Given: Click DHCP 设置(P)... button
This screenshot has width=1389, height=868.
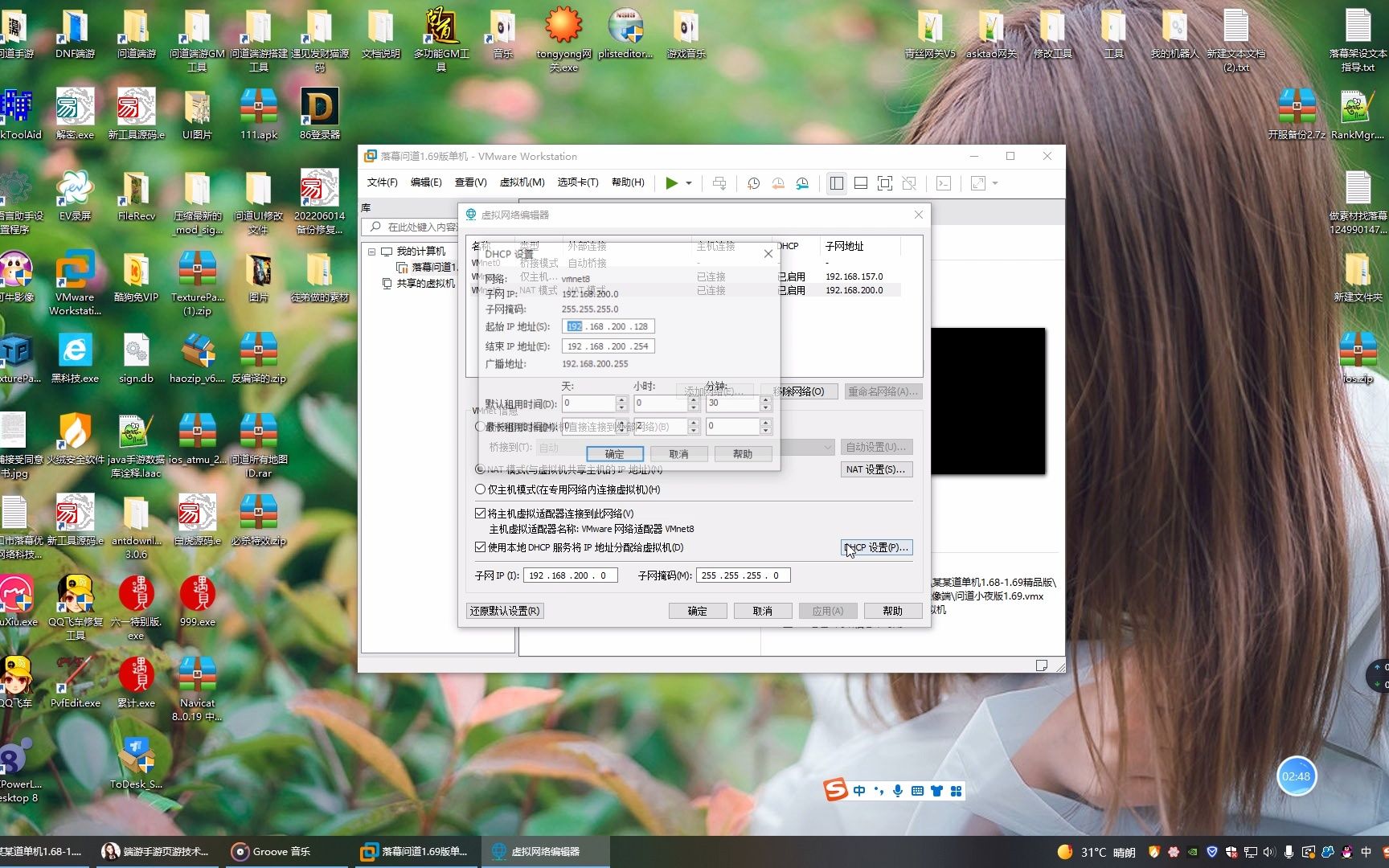Looking at the screenshot, I should pyautogui.click(x=876, y=547).
